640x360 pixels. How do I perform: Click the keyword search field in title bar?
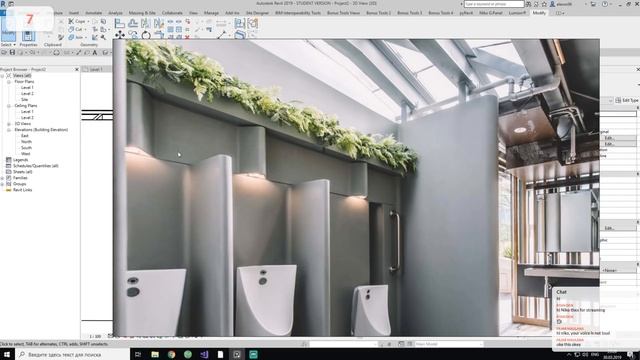tap(494, 4)
